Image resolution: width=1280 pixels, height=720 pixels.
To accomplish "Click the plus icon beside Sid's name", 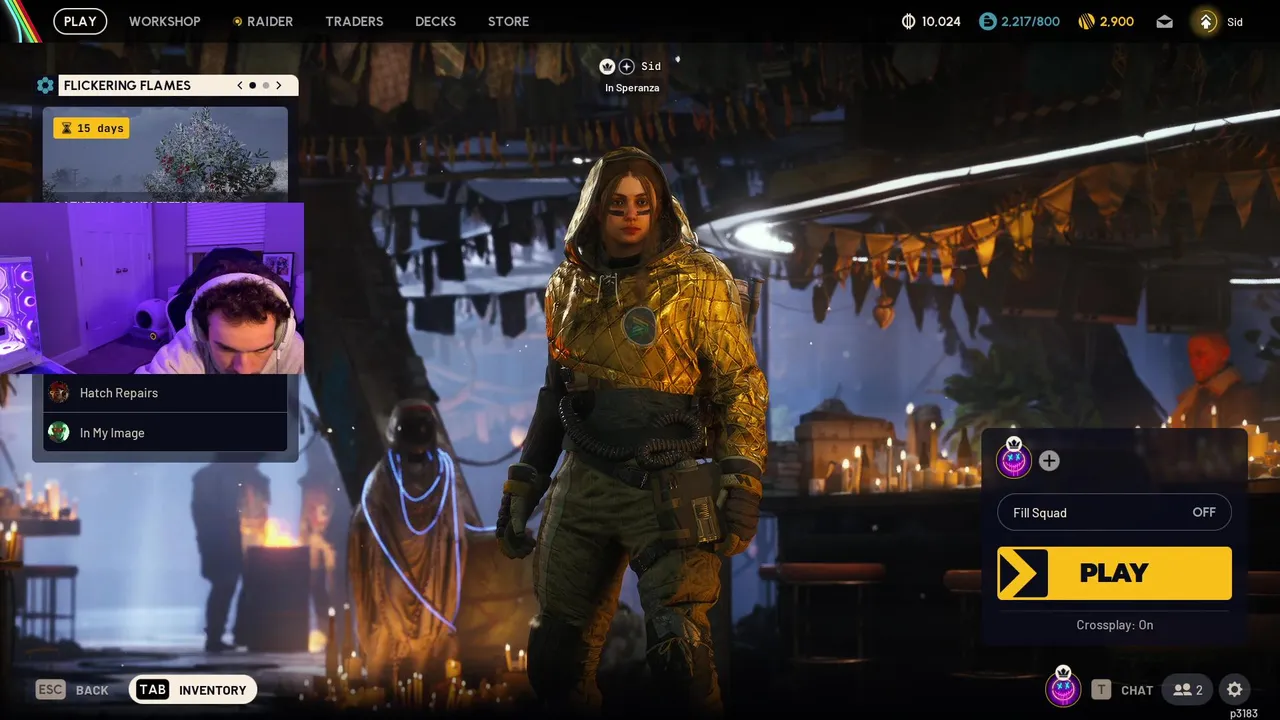I will [x=627, y=66].
